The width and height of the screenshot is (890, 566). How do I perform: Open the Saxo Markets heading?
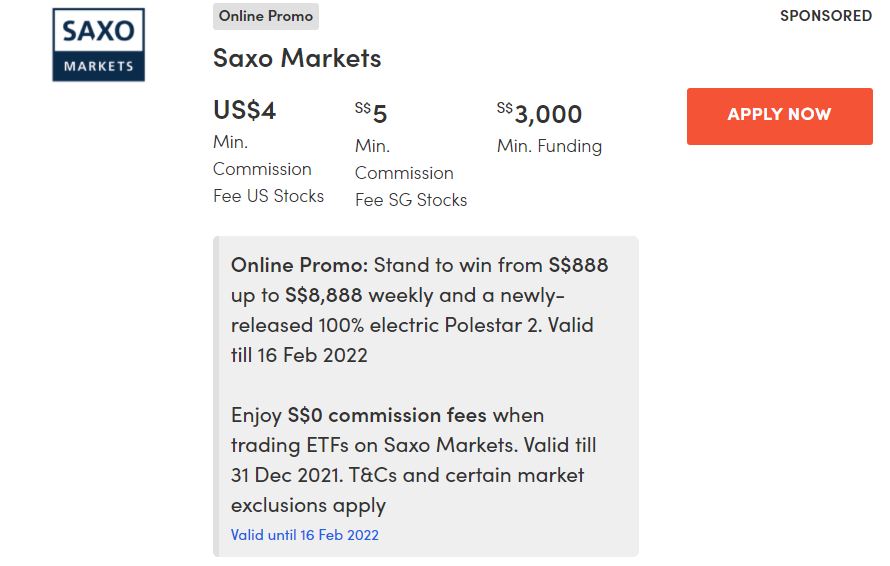coord(297,58)
